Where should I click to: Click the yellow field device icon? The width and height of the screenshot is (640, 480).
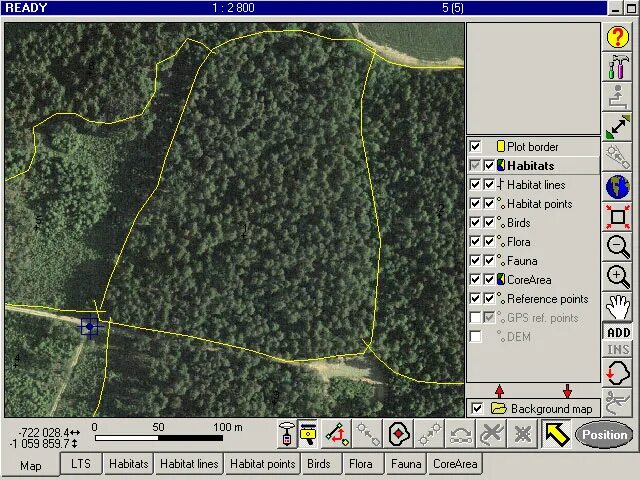309,434
